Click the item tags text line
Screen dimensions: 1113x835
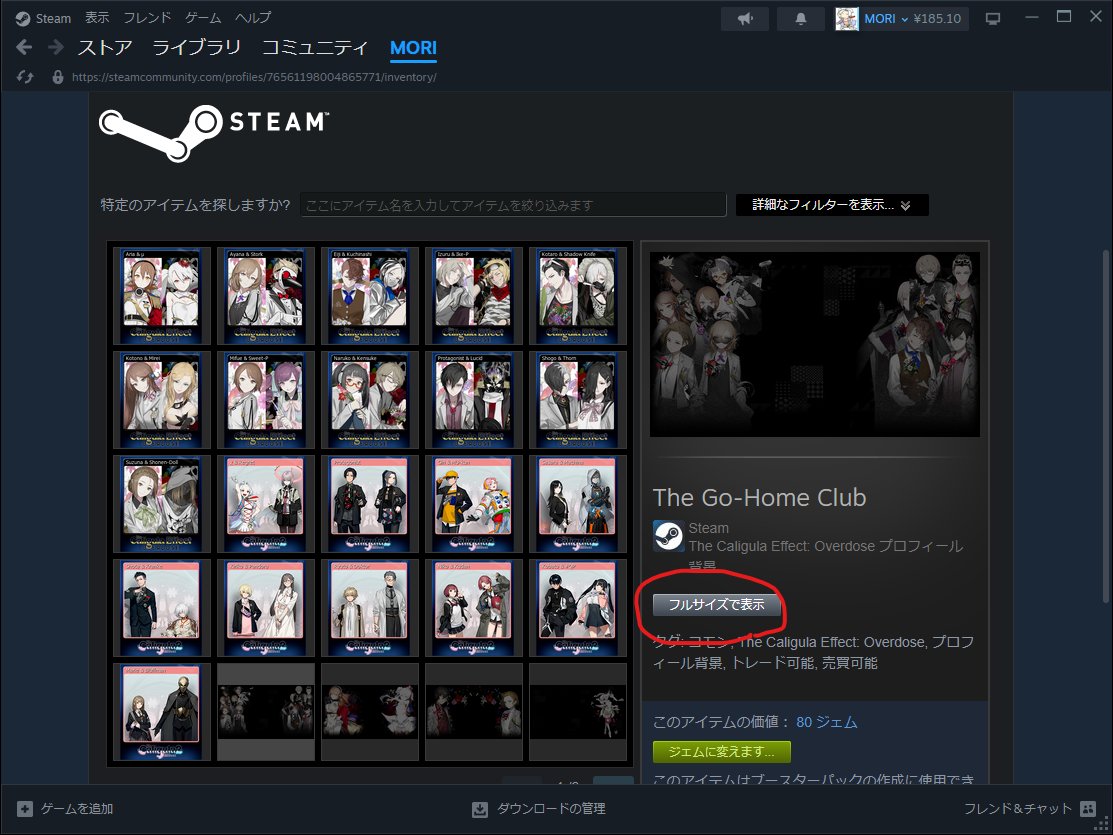pos(813,653)
